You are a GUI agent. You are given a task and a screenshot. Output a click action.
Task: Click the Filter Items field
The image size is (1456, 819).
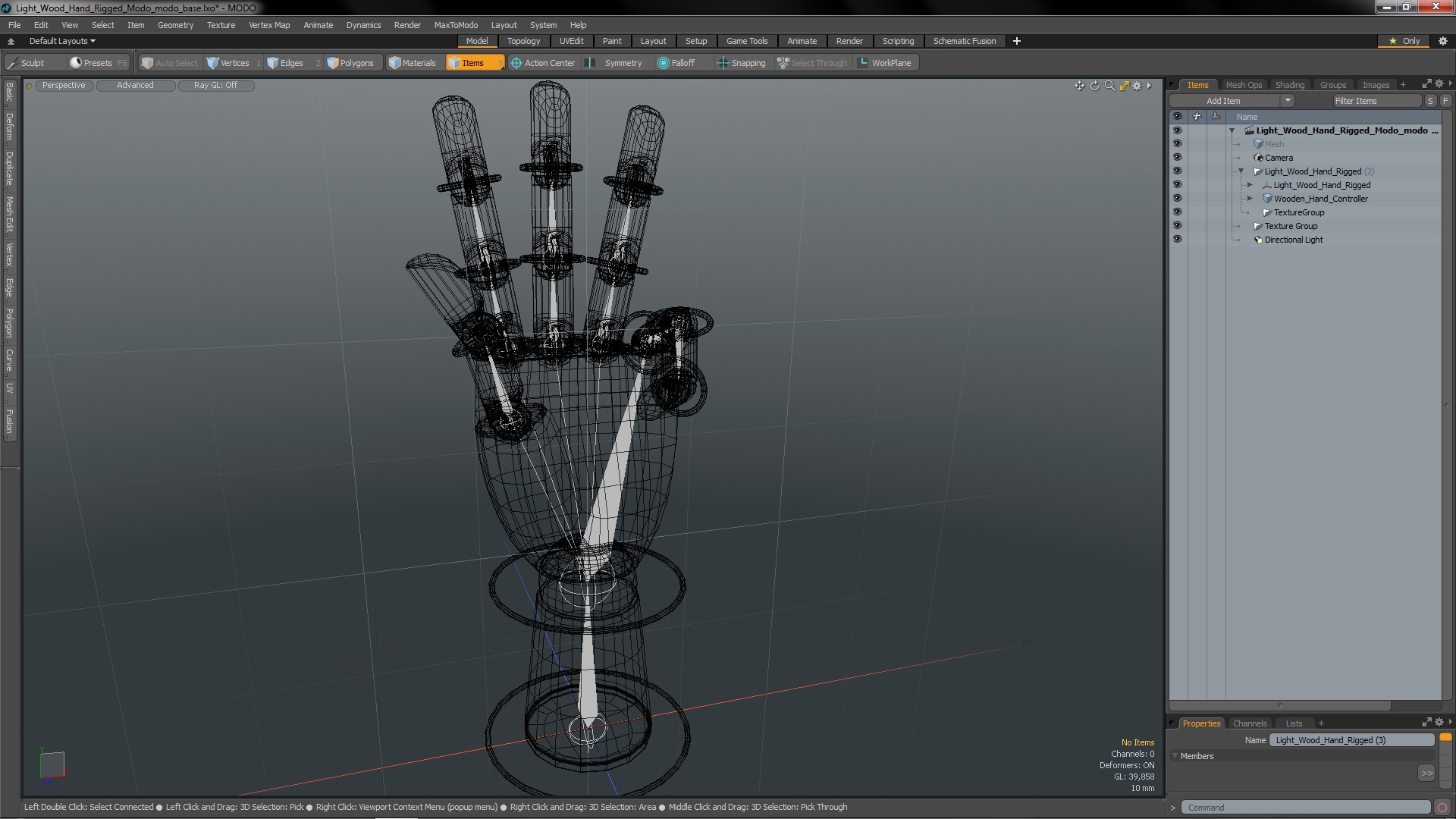(1376, 101)
